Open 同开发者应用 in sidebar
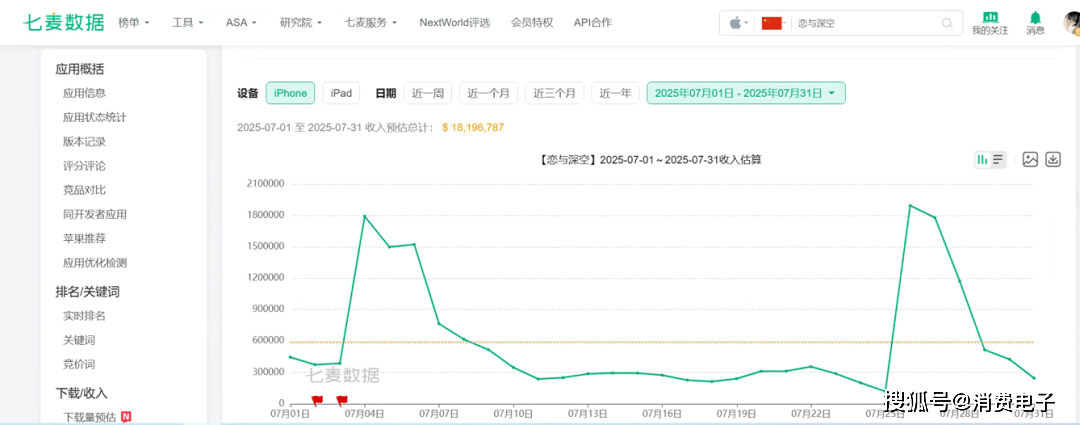This screenshot has height=425, width=1080. point(95,214)
